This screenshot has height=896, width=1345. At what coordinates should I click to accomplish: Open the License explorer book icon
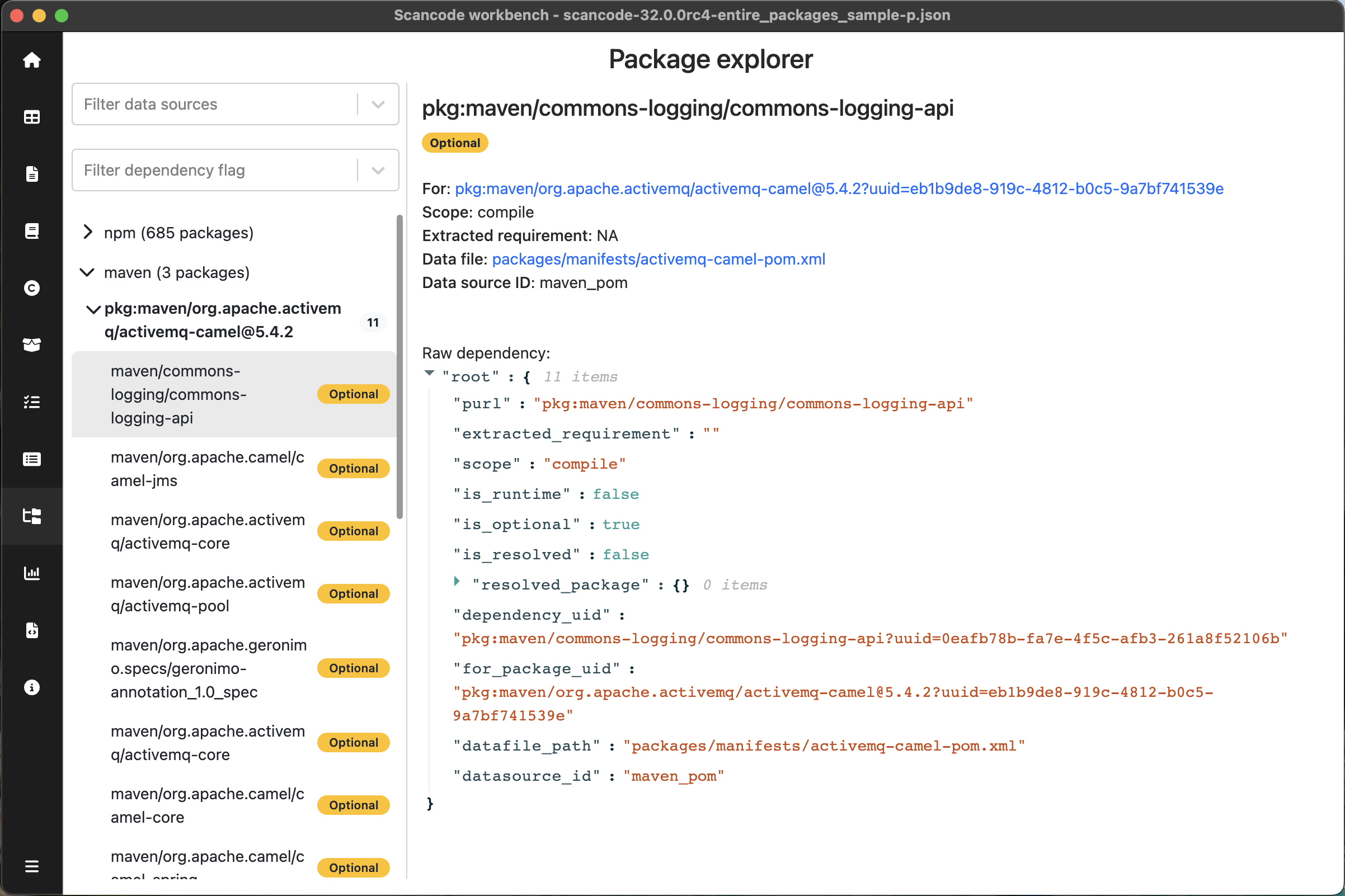pyautogui.click(x=32, y=231)
